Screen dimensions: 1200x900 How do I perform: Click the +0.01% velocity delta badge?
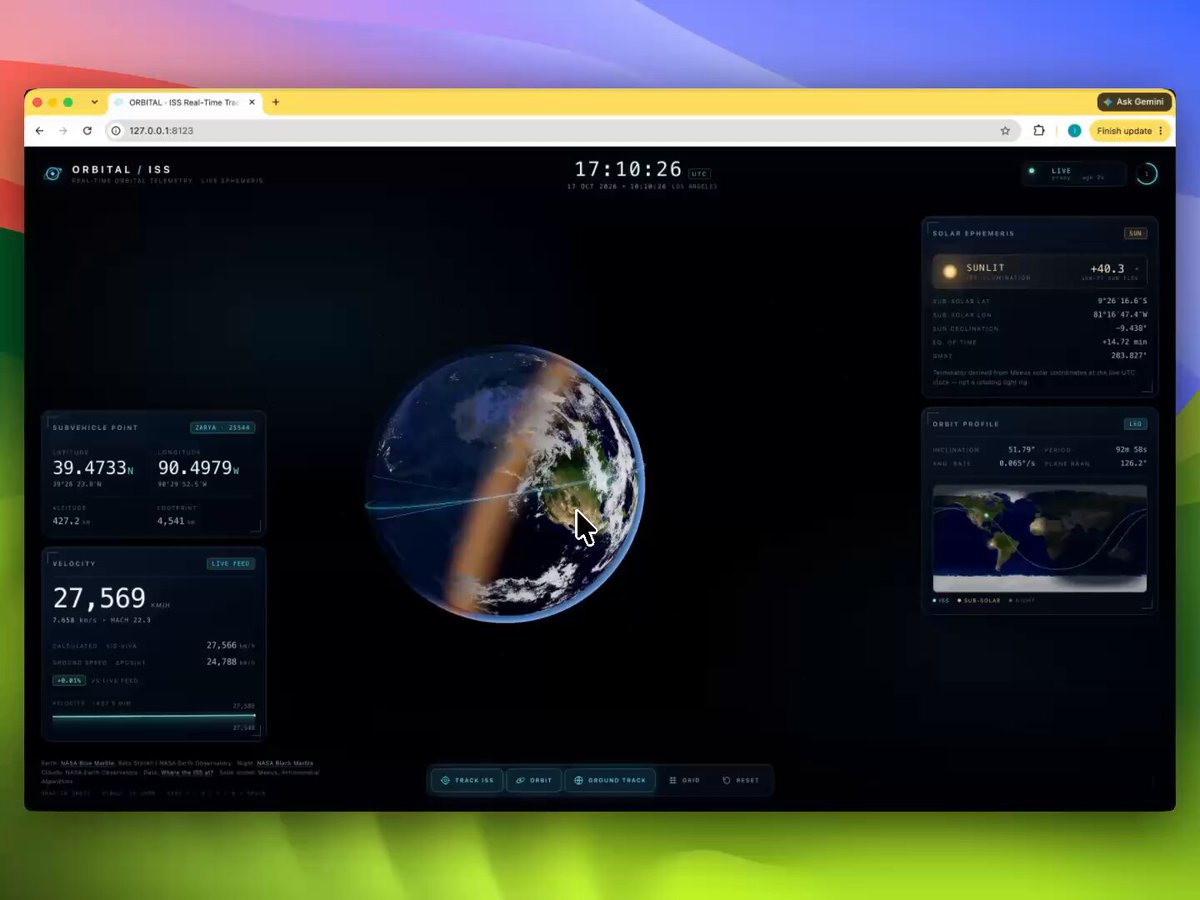pos(69,680)
